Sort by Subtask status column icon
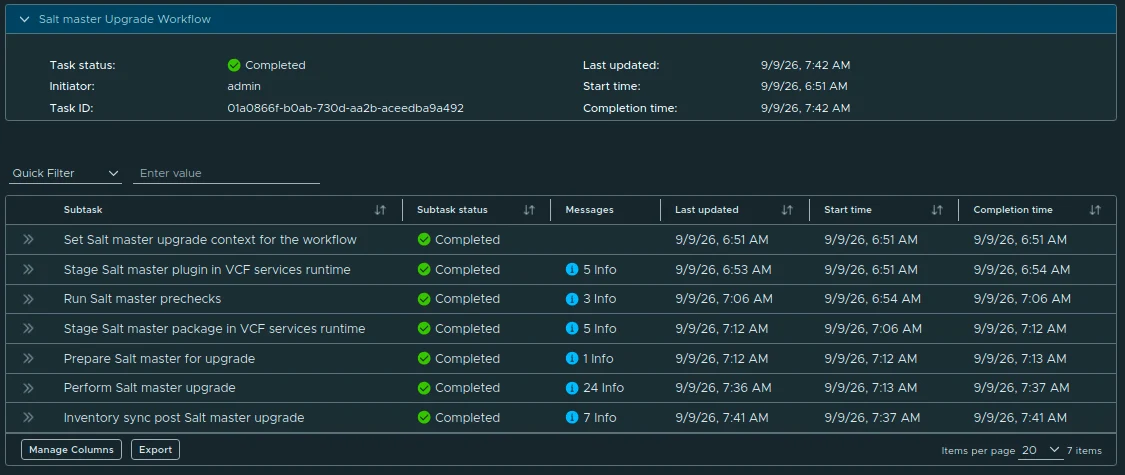 [529, 210]
